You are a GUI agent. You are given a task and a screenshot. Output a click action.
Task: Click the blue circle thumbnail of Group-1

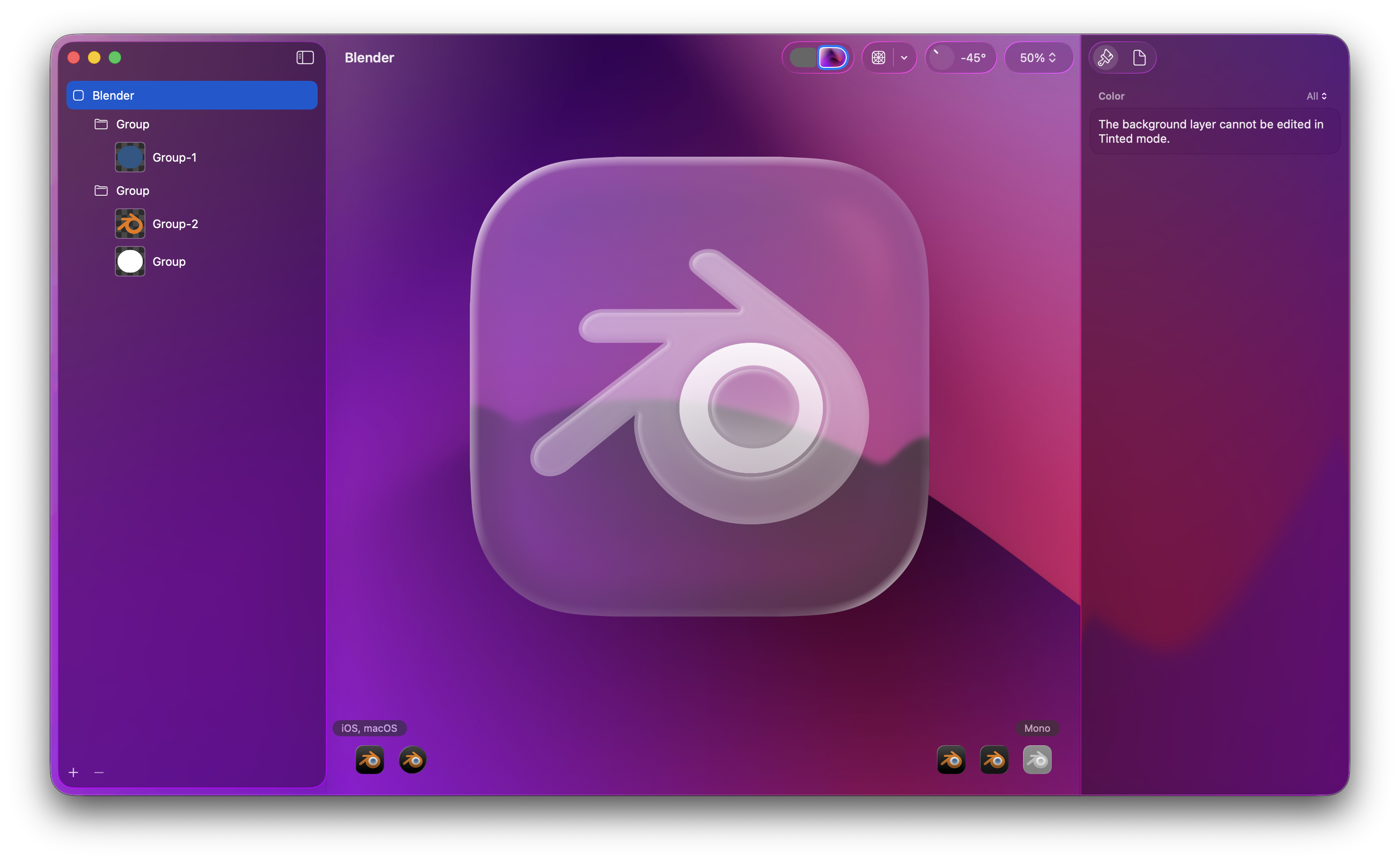[x=130, y=157]
